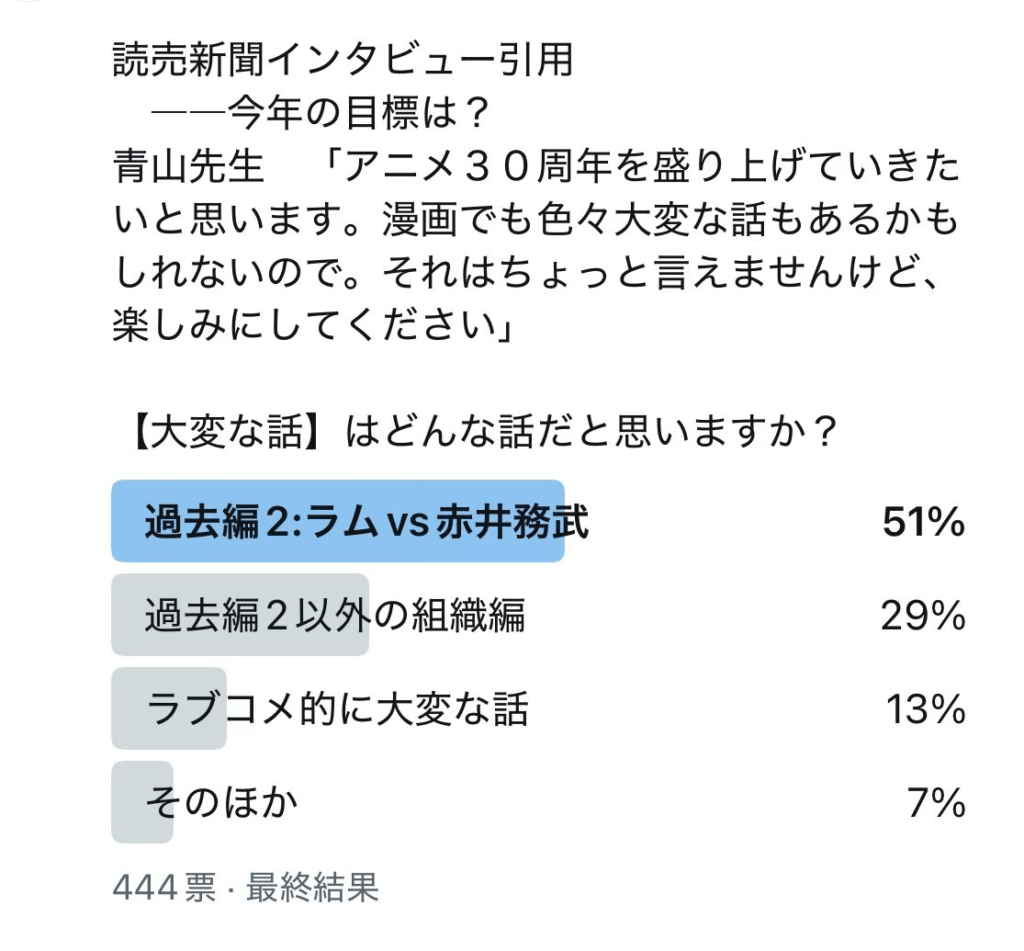Select the poll option そのほか
This screenshot has width=1024, height=951.
coord(221,803)
